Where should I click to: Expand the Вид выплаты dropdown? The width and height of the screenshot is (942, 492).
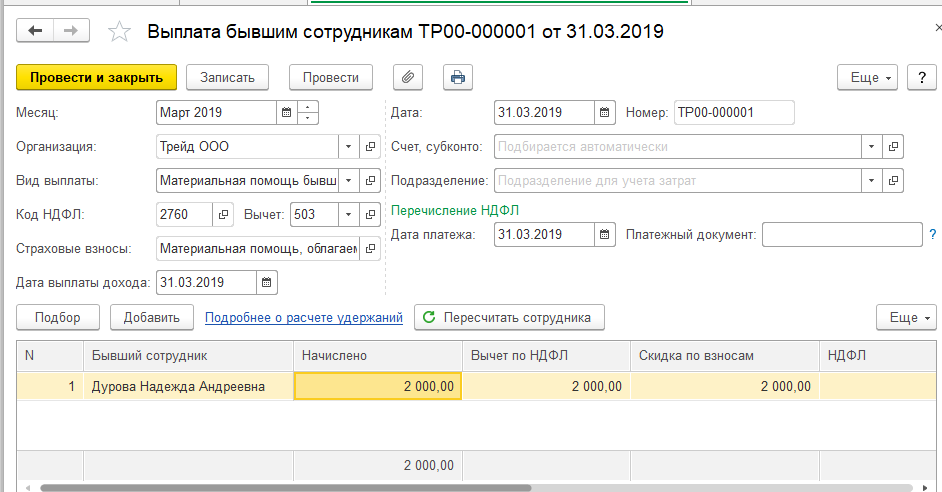(x=348, y=180)
